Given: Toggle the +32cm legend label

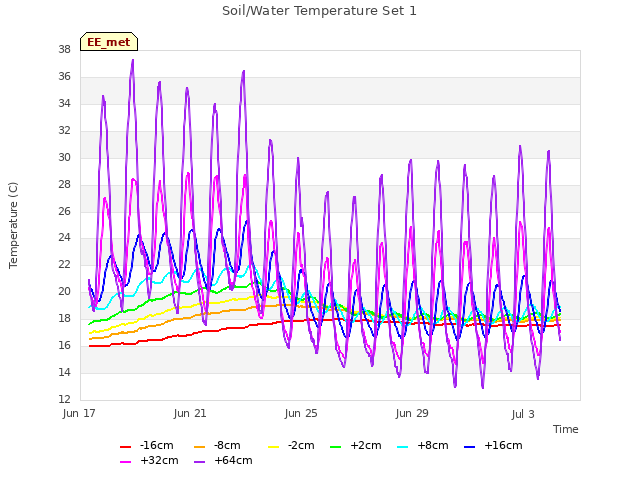Looking at the screenshot, I should pos(159,460).
